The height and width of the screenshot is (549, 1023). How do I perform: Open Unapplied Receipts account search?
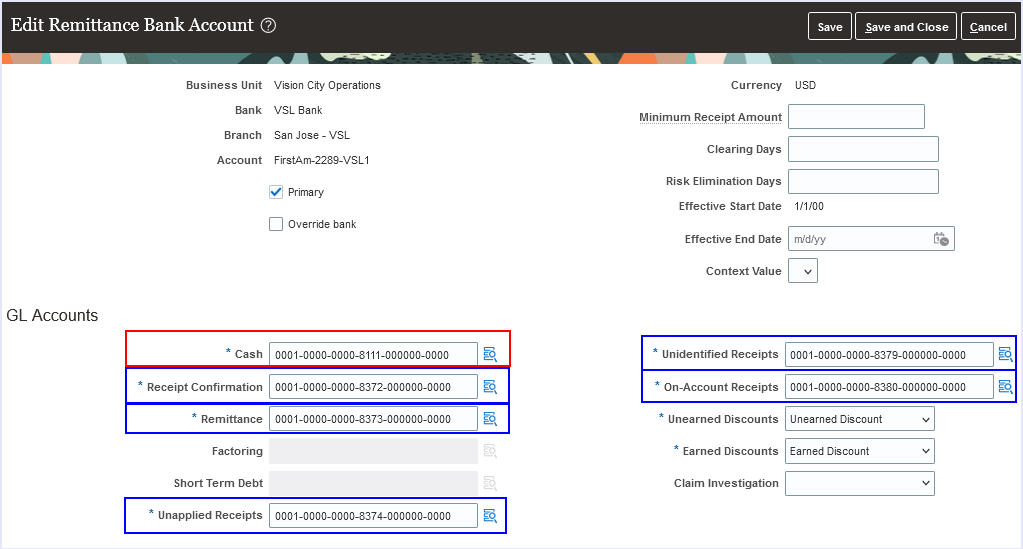tap(490, 516)
